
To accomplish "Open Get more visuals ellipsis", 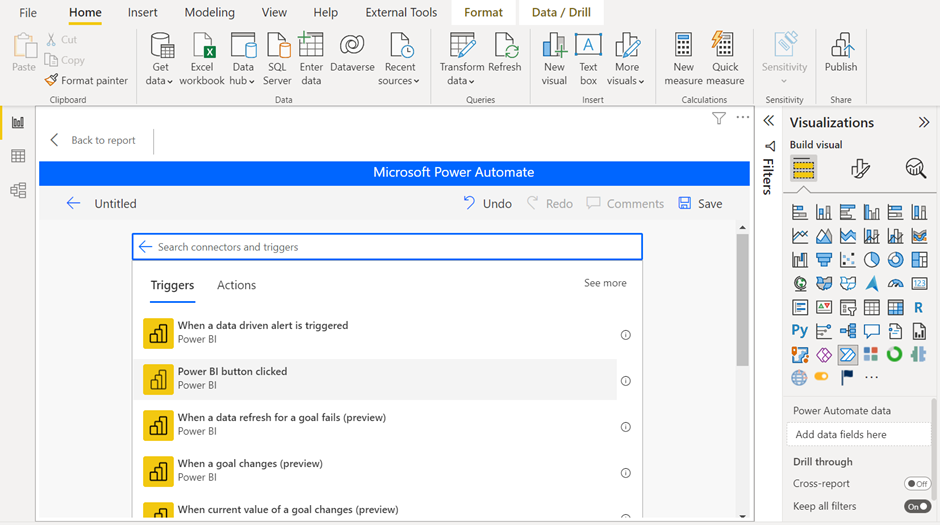I will coord(871,378).
